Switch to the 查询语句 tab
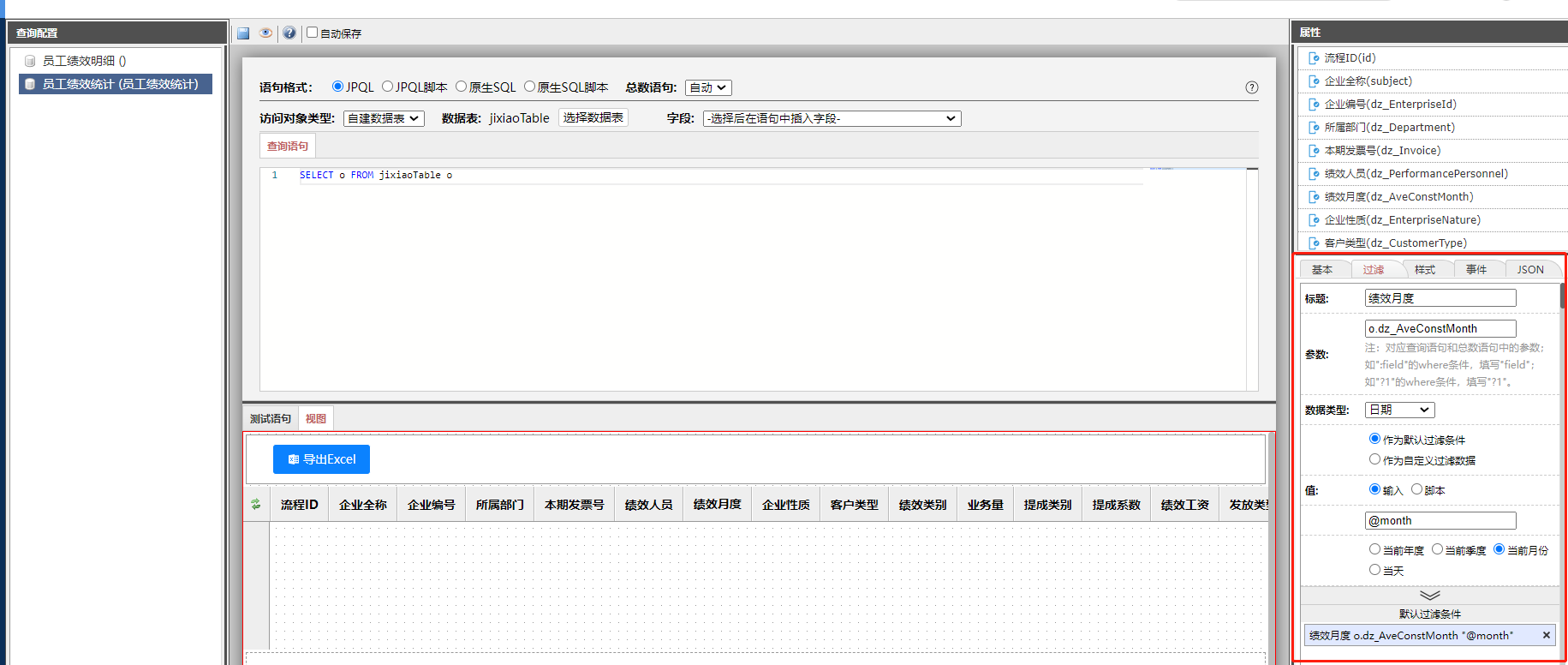 (288, 147)
